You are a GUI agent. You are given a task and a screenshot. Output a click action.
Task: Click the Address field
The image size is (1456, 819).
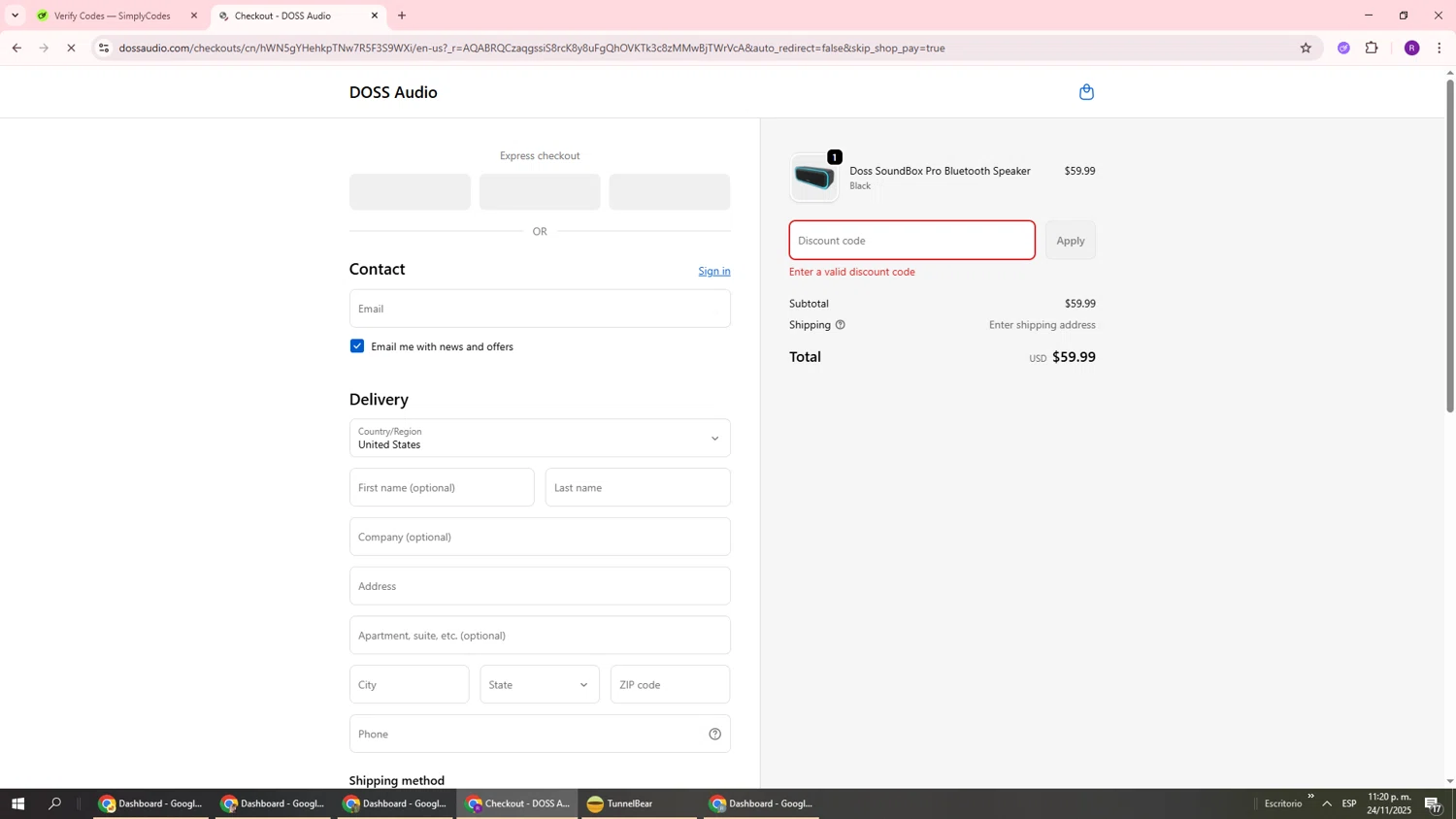click(540, 586)
